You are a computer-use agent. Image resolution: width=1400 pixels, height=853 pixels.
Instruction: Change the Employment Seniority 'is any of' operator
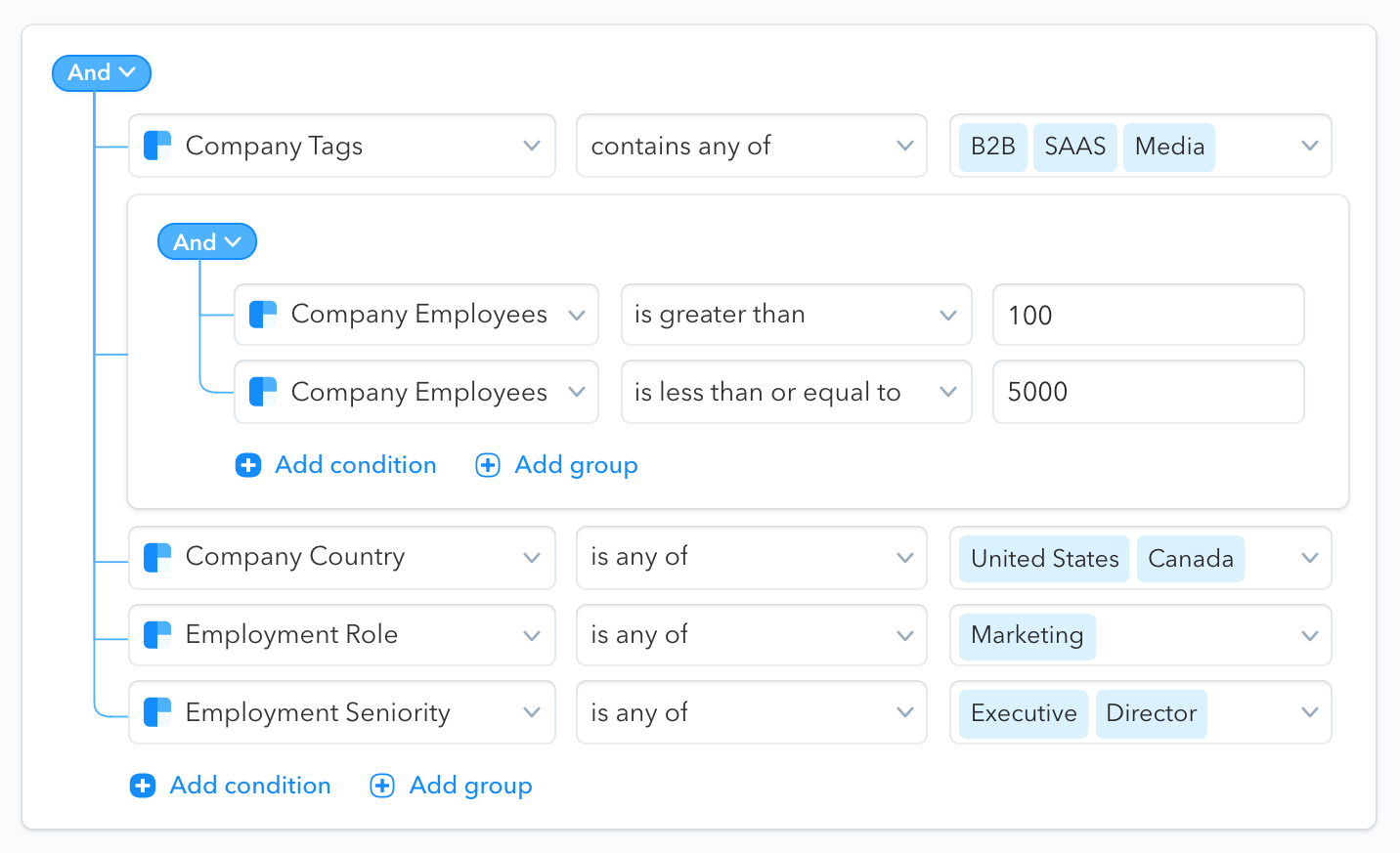(752, 712)
